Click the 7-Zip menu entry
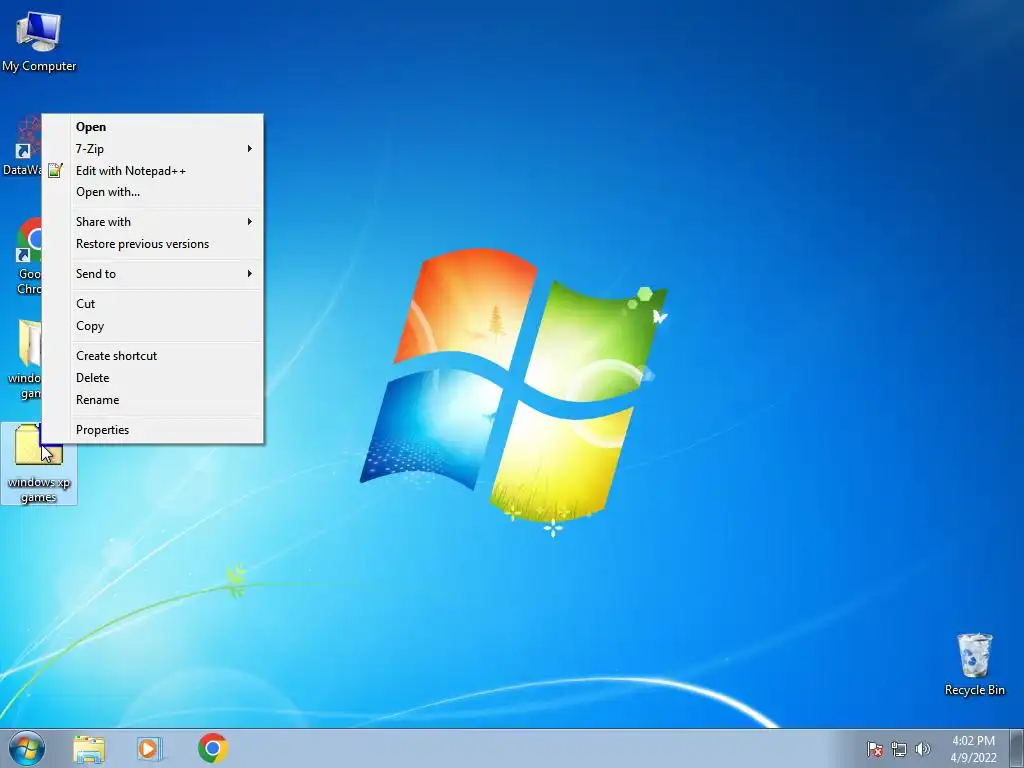The image size is (1024, 768). (x=153, y=149)
